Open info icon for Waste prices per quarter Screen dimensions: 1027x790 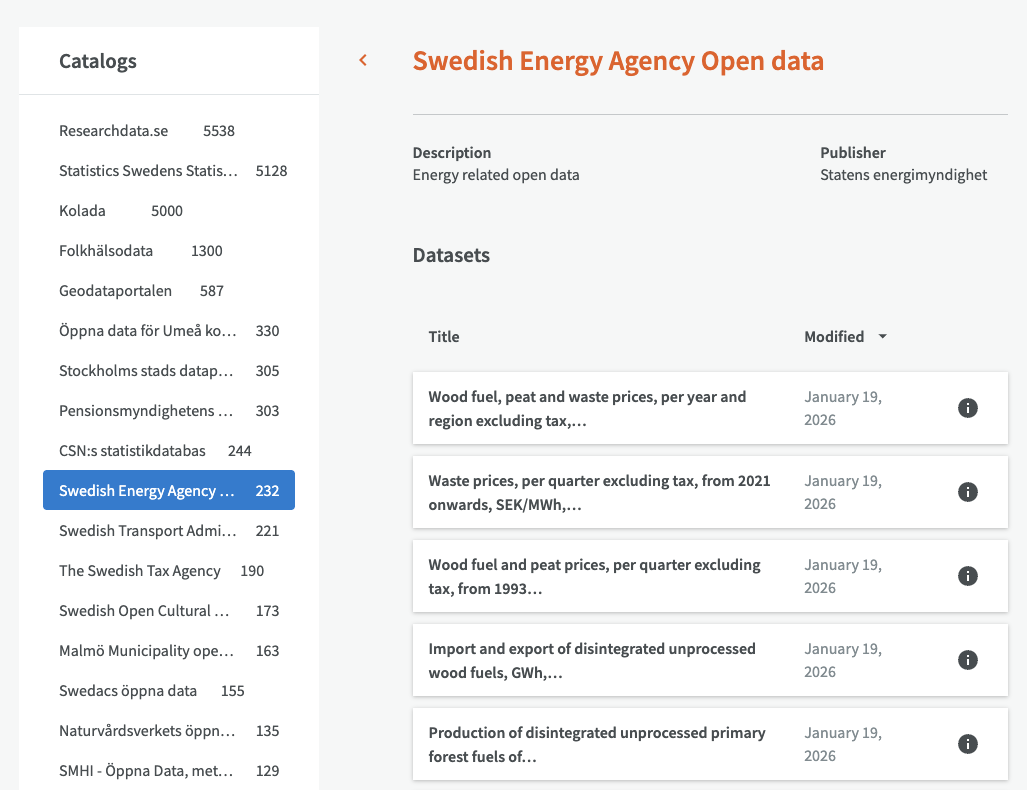[967, 492]
